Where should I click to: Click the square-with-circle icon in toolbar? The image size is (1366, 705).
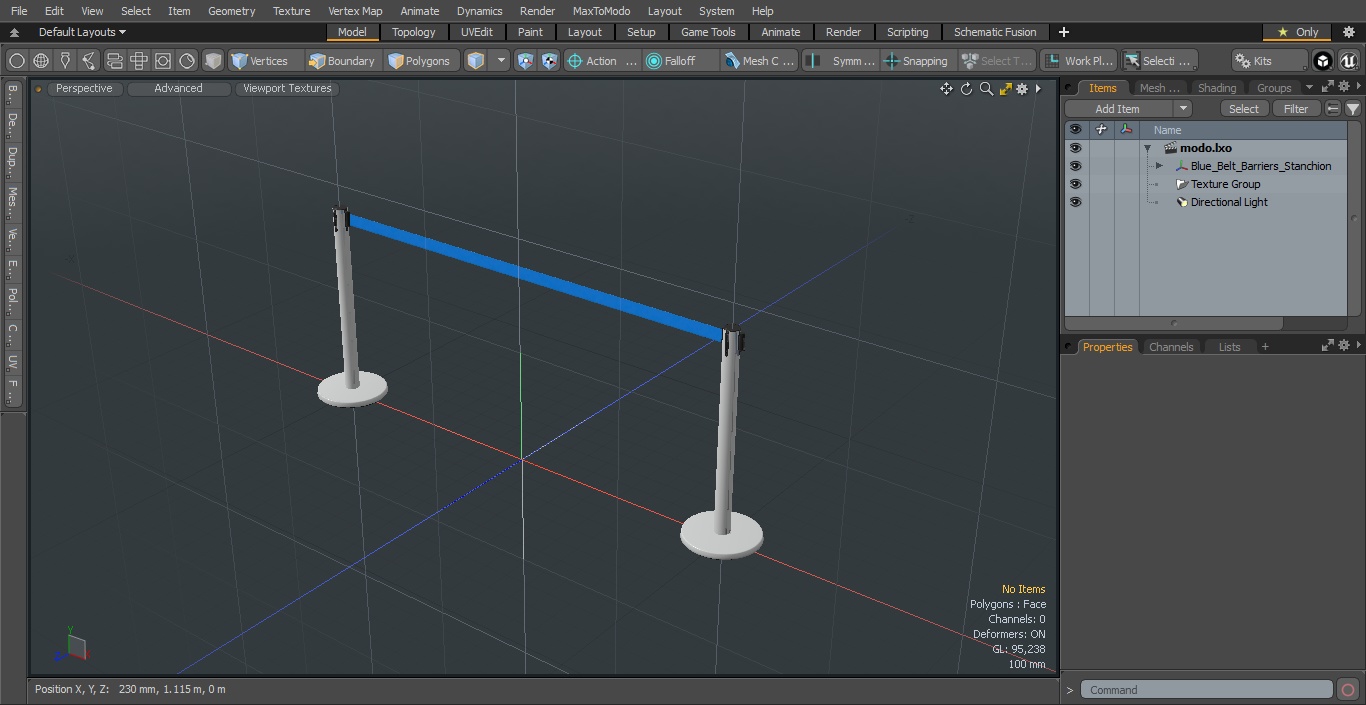163,61
